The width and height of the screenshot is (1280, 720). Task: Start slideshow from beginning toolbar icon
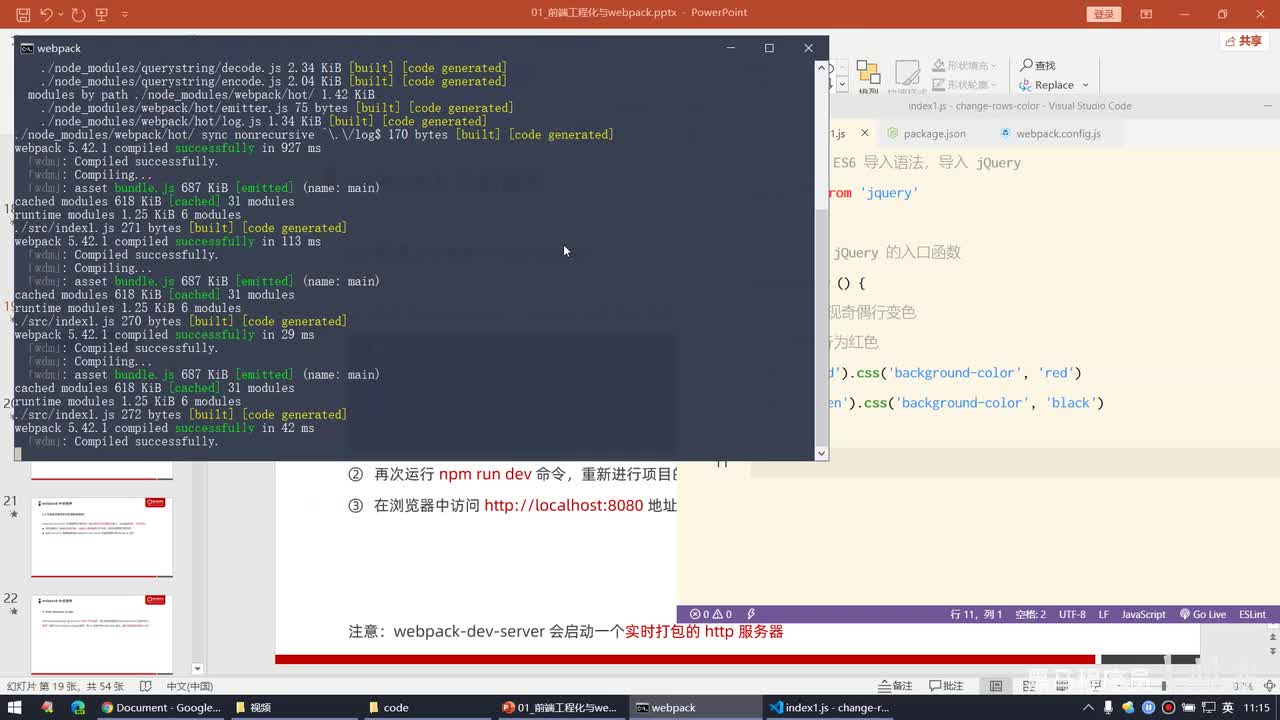[101, 14]
